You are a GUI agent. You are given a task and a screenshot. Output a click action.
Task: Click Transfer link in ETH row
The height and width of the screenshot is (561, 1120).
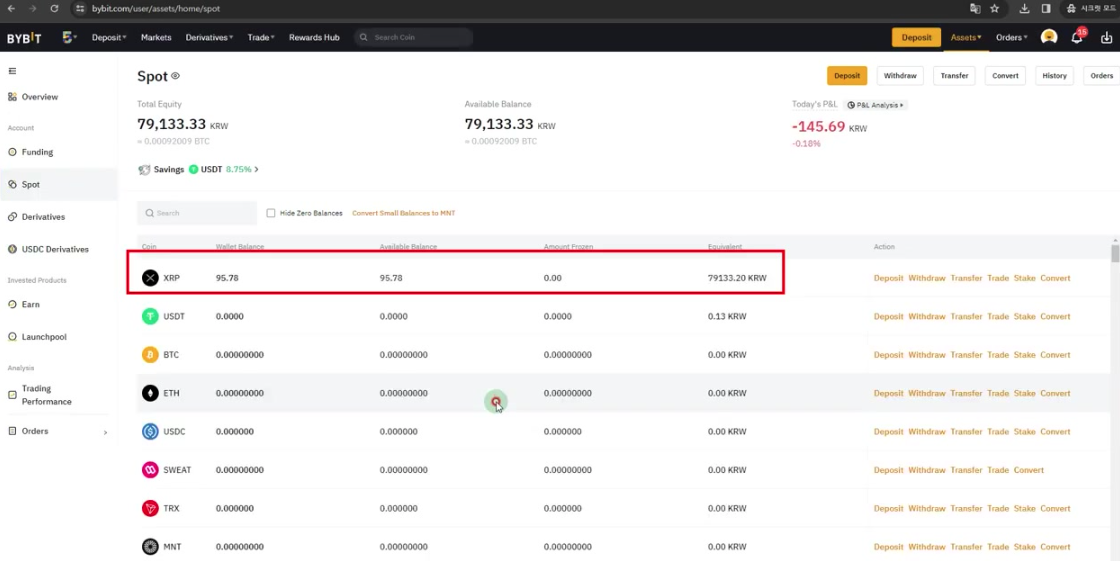pyautogui.click(x=966, y=394)
